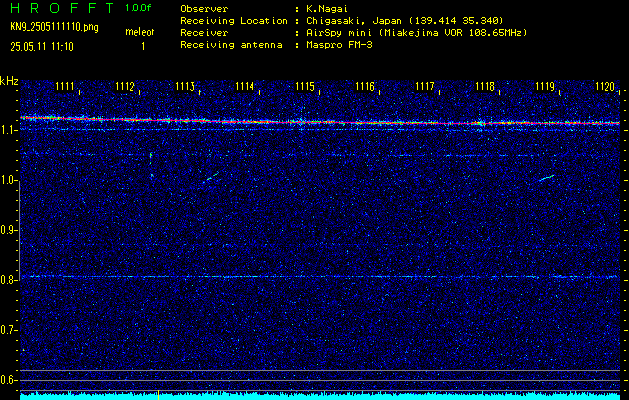Viewport: 629px width, 400px height.
Task: Click the Receiving Location label
Action: pyautogui.click(x=234, y=21)
